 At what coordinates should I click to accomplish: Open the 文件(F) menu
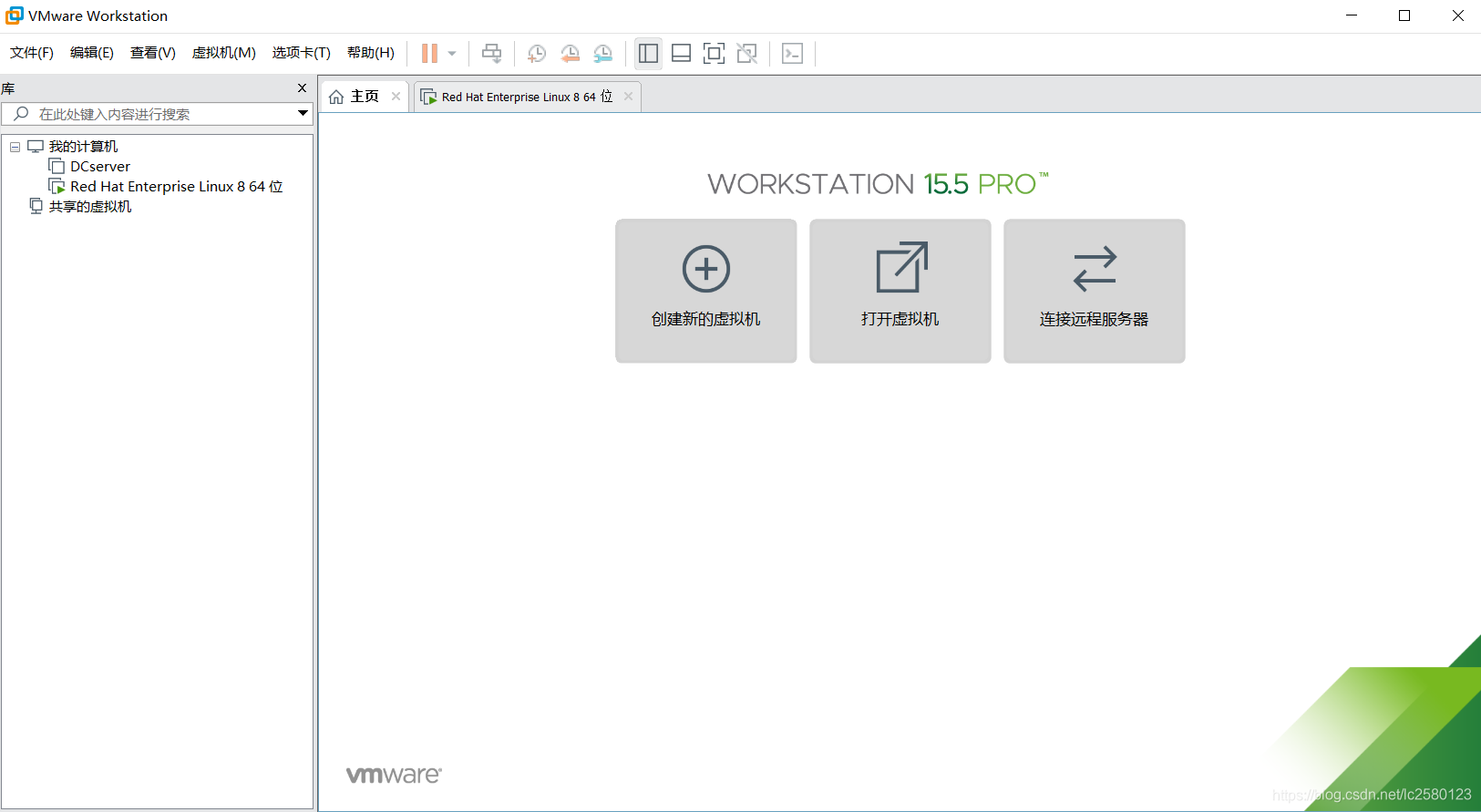click(x=32, y=53)
